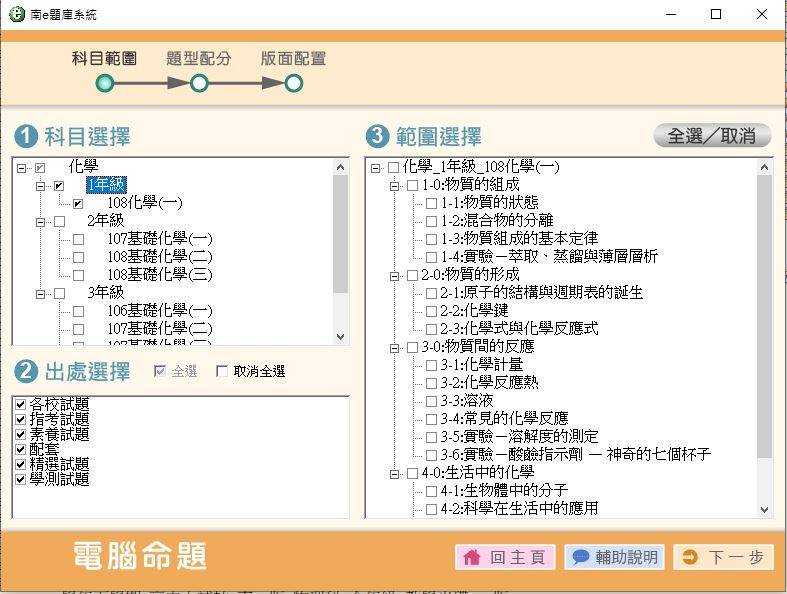Image resolution: width=787 pixels, height=594 pixels.
Task: Collapse the 3年級 tree node
Action: (x=40, y=294)
